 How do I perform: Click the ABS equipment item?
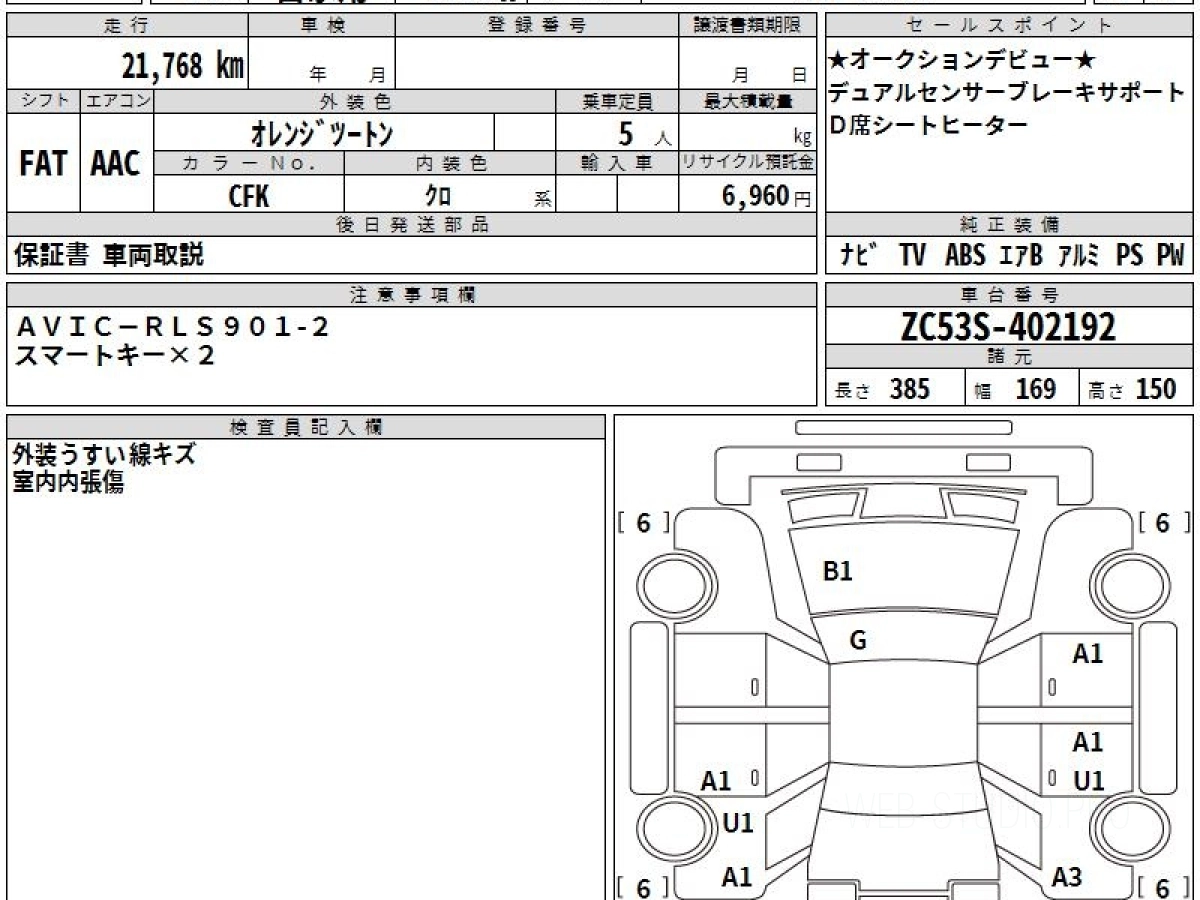(965, 256)
